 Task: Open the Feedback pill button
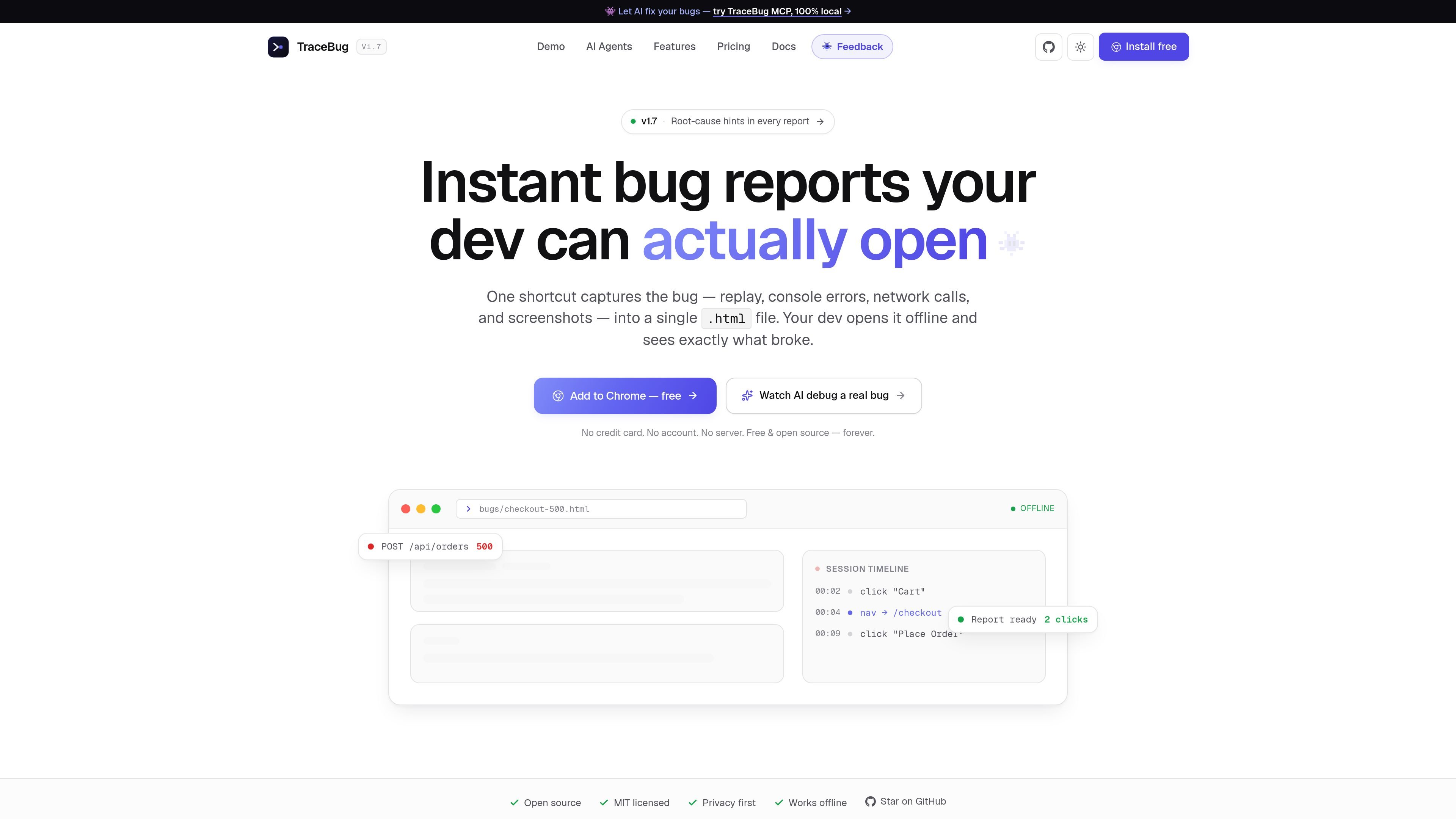(x=852, y=47)
